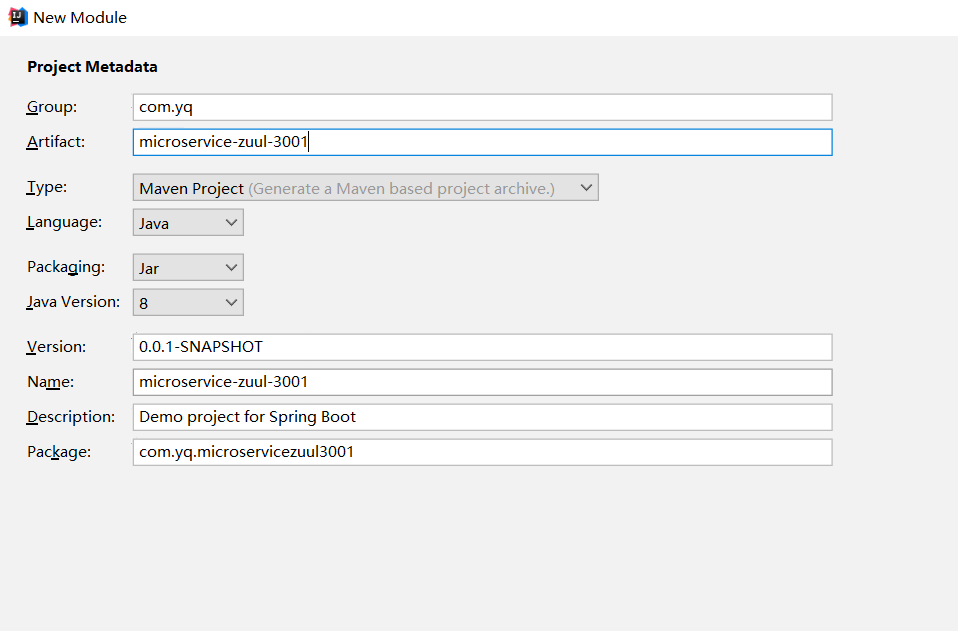This screenshot has height=631, width=958.
Task: Click the "Package:" label
Action: (59, 452)
